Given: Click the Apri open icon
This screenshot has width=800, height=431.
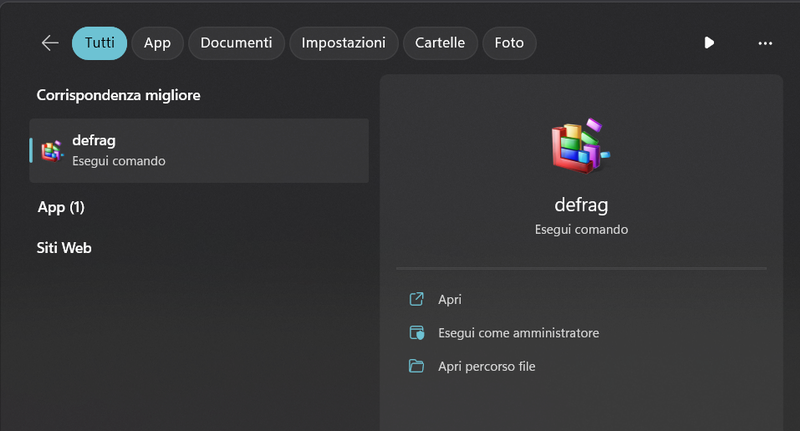Looking at the screenshot, I should tap(417, 299).
